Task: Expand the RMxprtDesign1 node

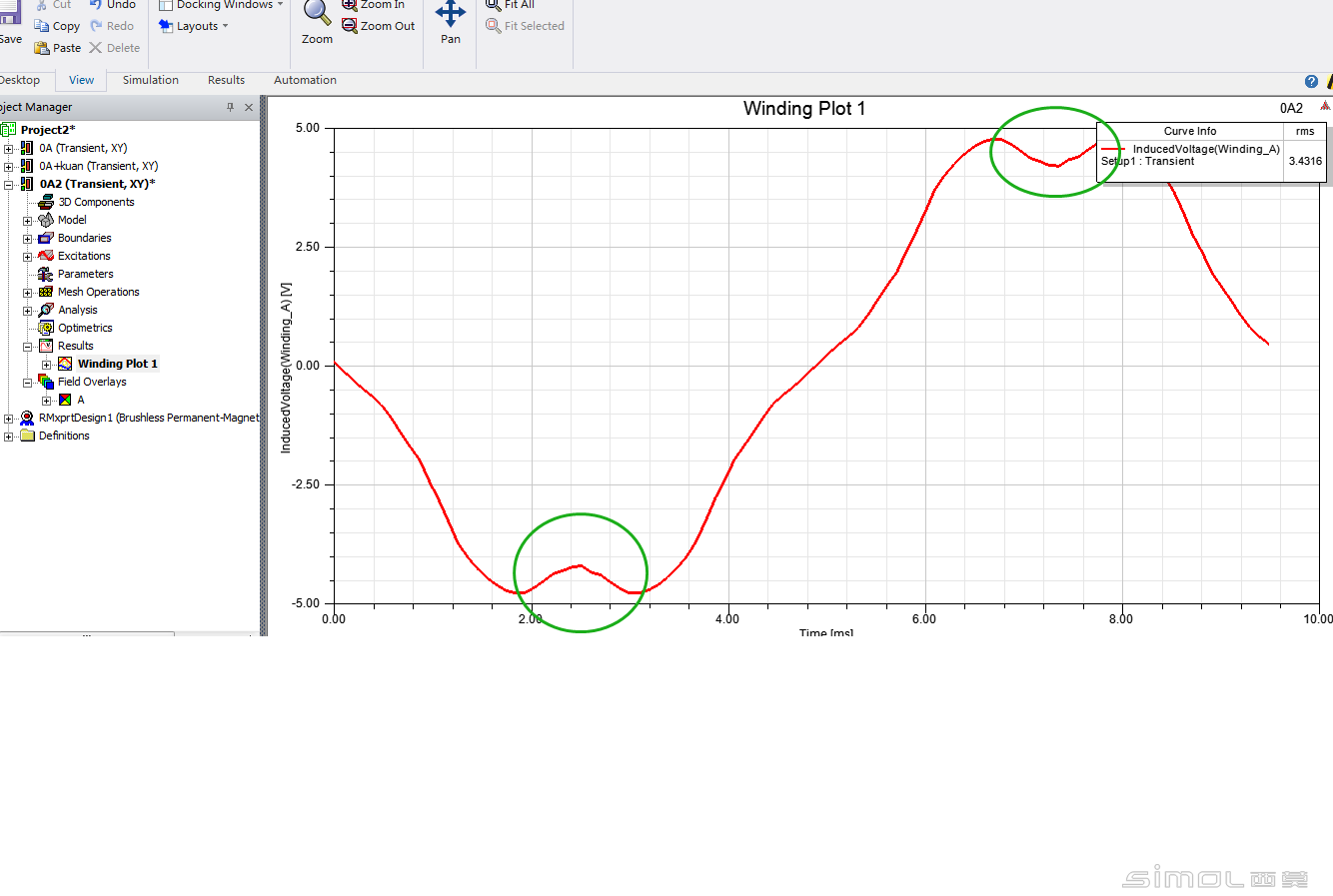Action: (x=9, y=419)
